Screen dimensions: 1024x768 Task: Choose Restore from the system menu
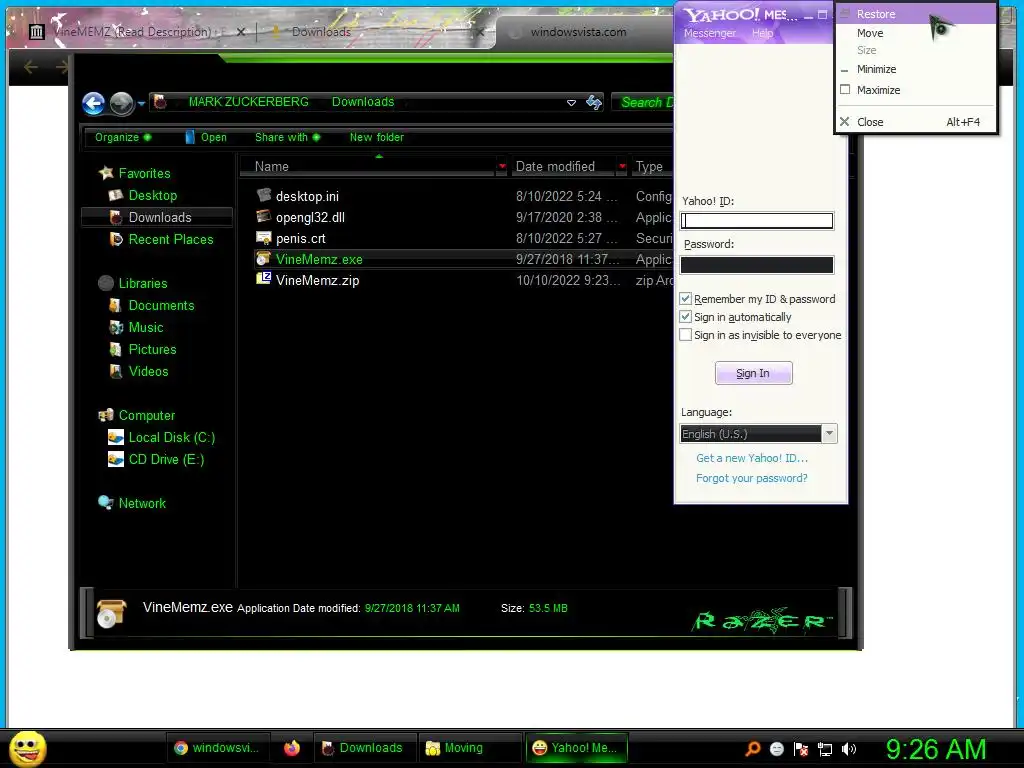coord(916,14)
